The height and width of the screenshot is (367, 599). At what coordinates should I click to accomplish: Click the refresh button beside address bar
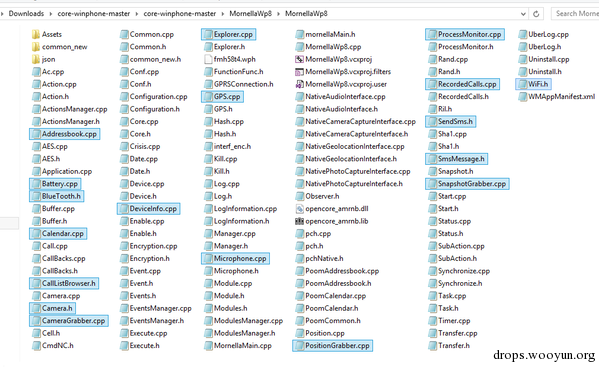coord(536,14)
